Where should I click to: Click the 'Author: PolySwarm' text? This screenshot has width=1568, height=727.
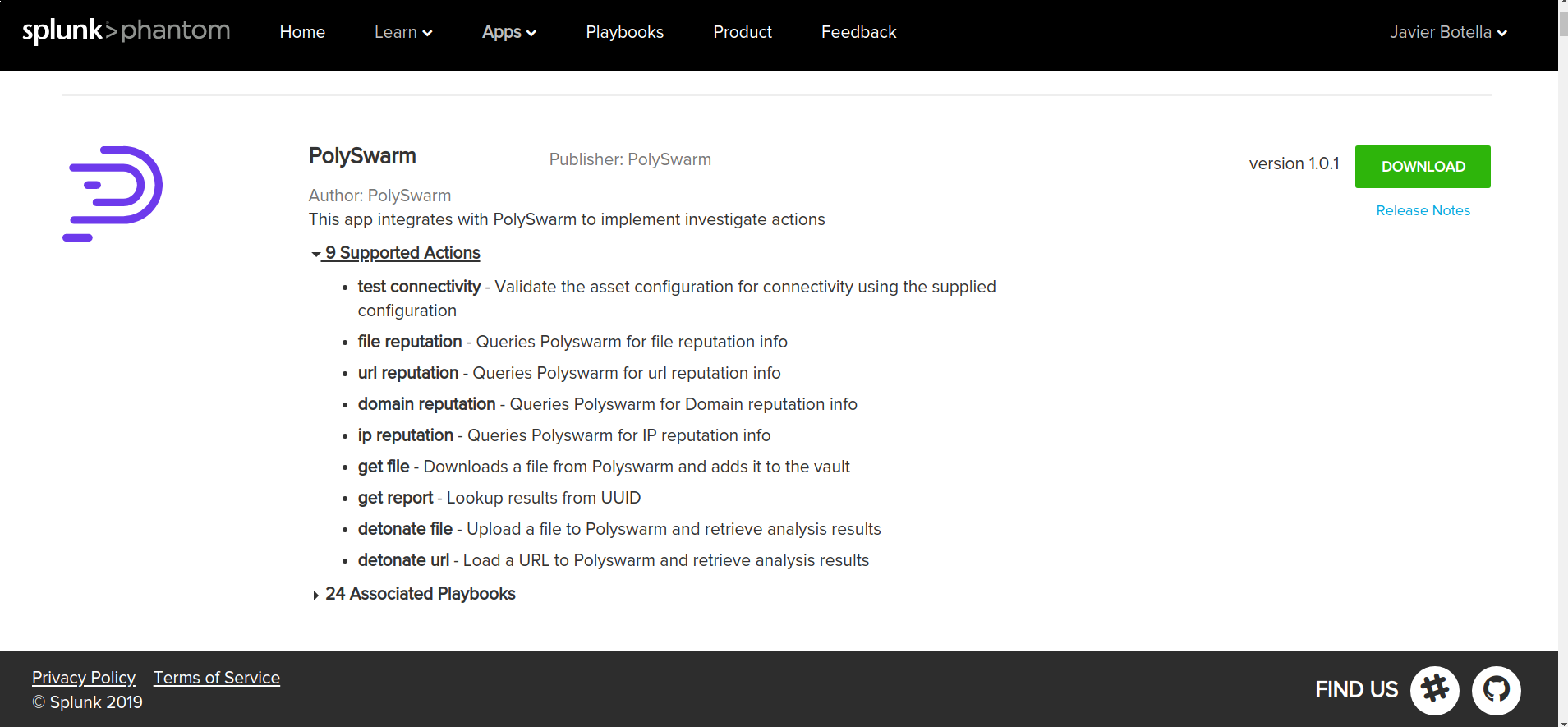[379, 196]
